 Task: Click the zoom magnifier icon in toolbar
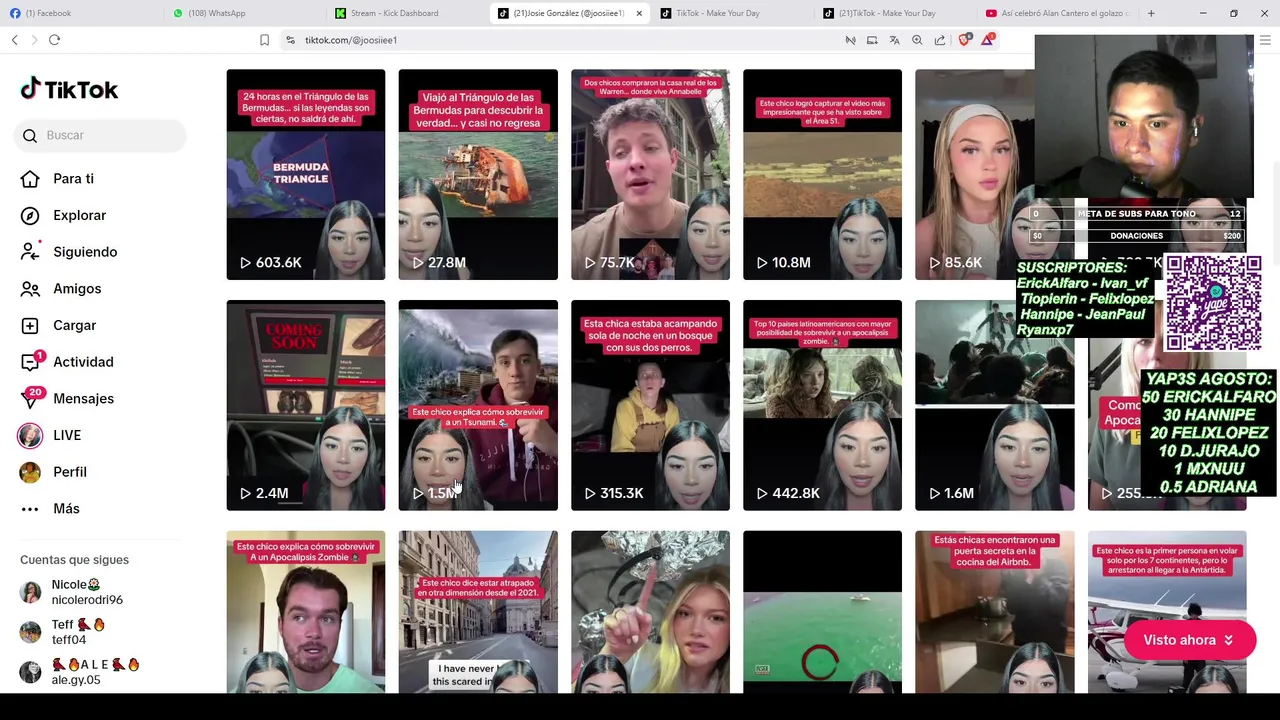click(917, 40)
